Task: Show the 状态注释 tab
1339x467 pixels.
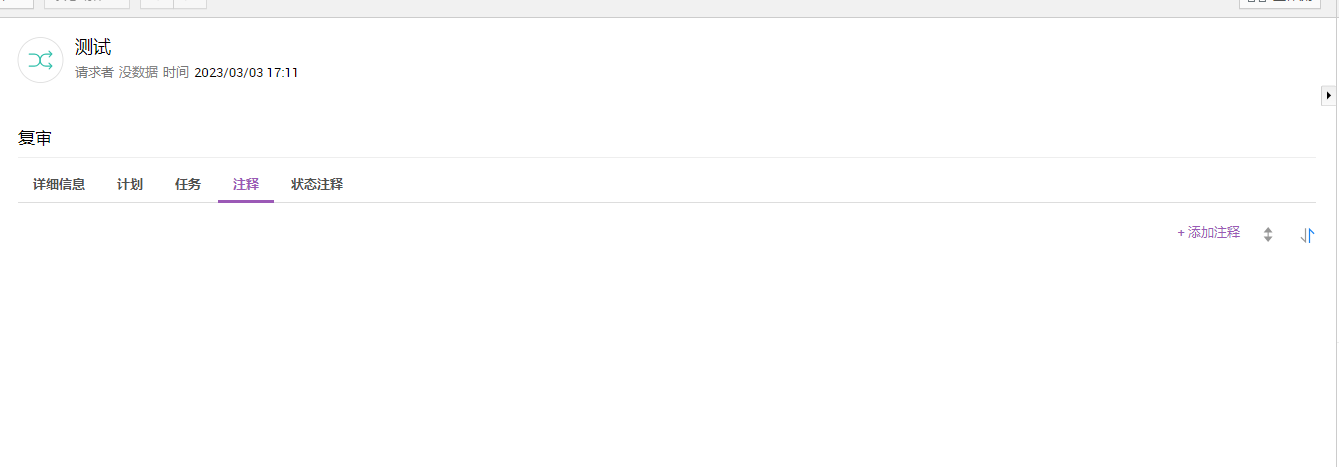Action: pos(317,185)
